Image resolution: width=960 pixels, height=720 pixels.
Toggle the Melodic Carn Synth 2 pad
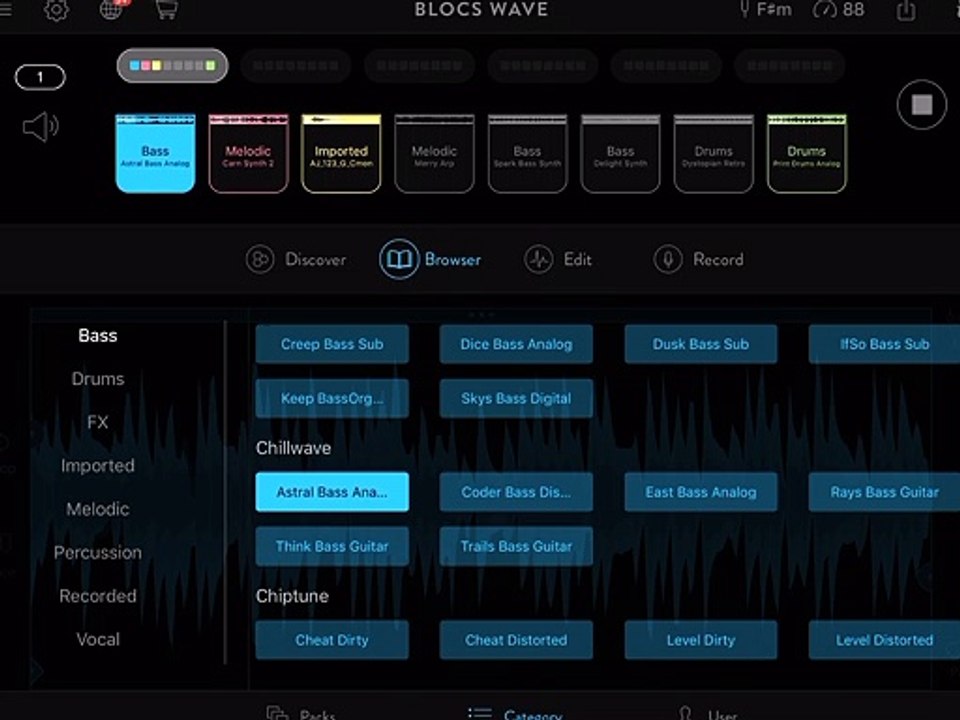[249, 154]
